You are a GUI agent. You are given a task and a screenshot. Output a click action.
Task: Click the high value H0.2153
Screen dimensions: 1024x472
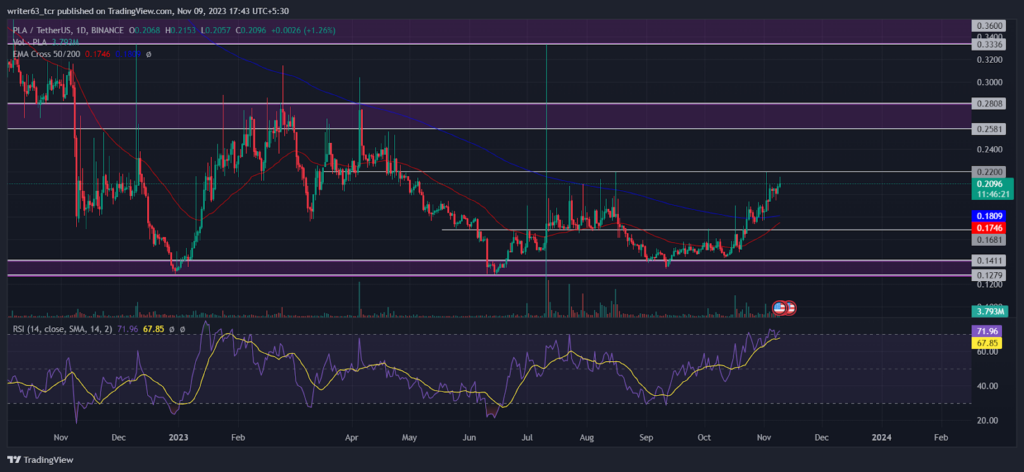point(182,31)
